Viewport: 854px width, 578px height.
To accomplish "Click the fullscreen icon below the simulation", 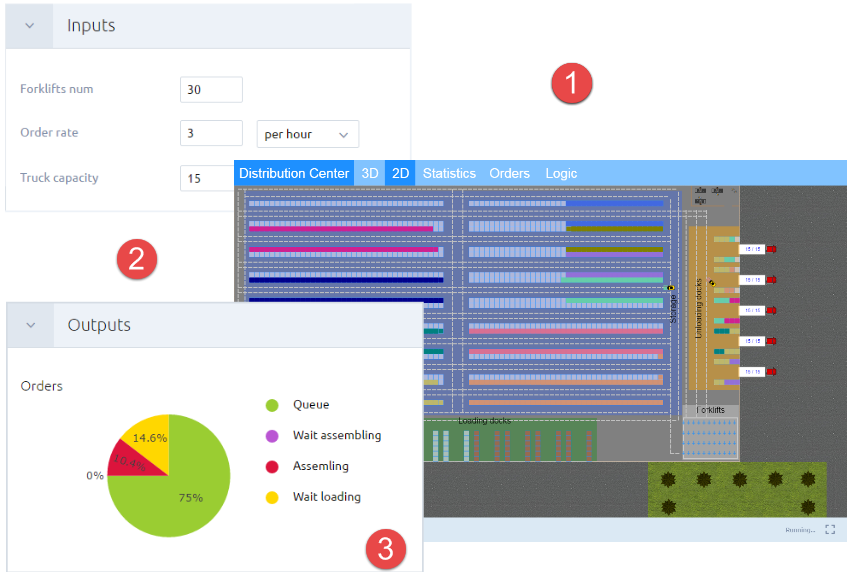I will click(x=830, y=530).
